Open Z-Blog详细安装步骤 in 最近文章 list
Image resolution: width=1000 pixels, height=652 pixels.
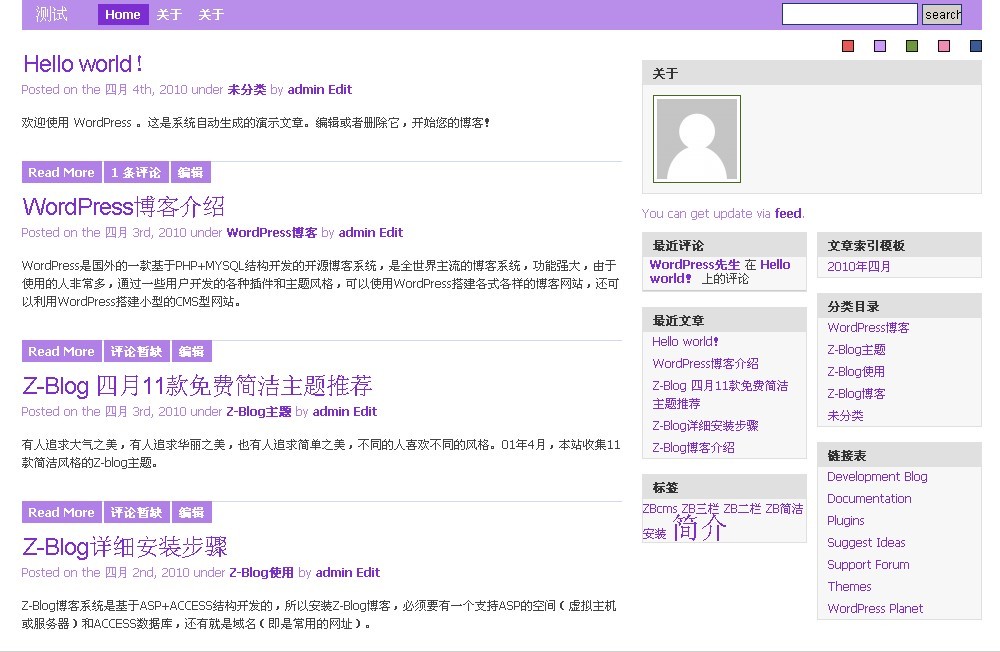pyautogui.click(x=705, y=426)
